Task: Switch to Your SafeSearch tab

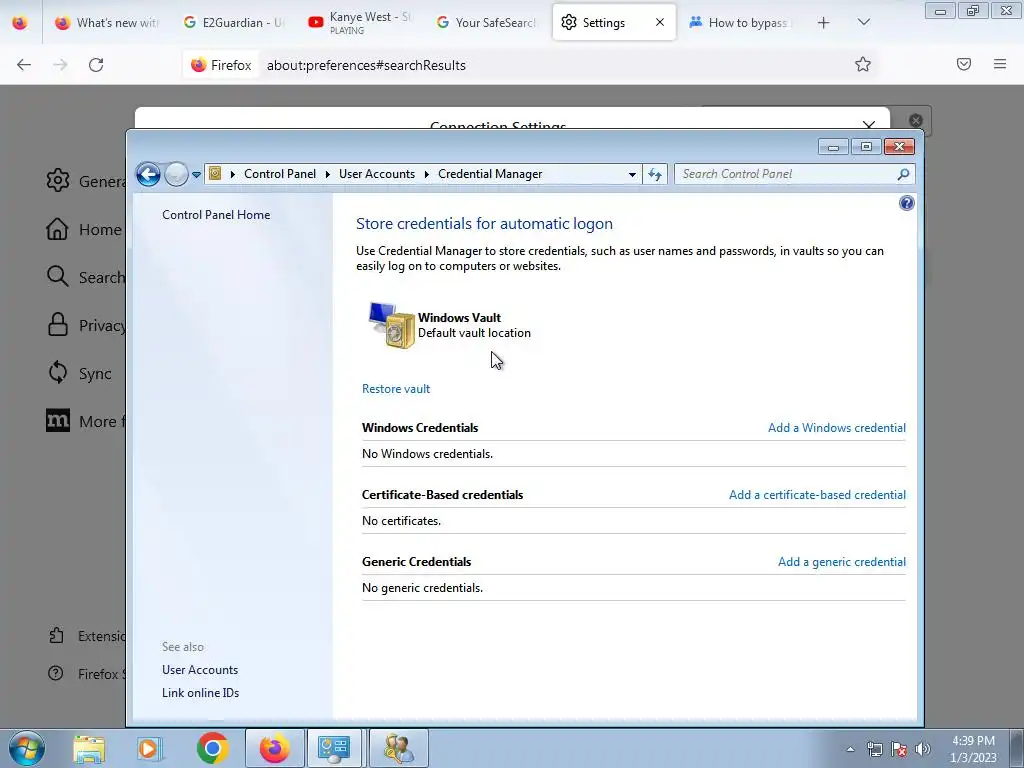Action: 486,23
